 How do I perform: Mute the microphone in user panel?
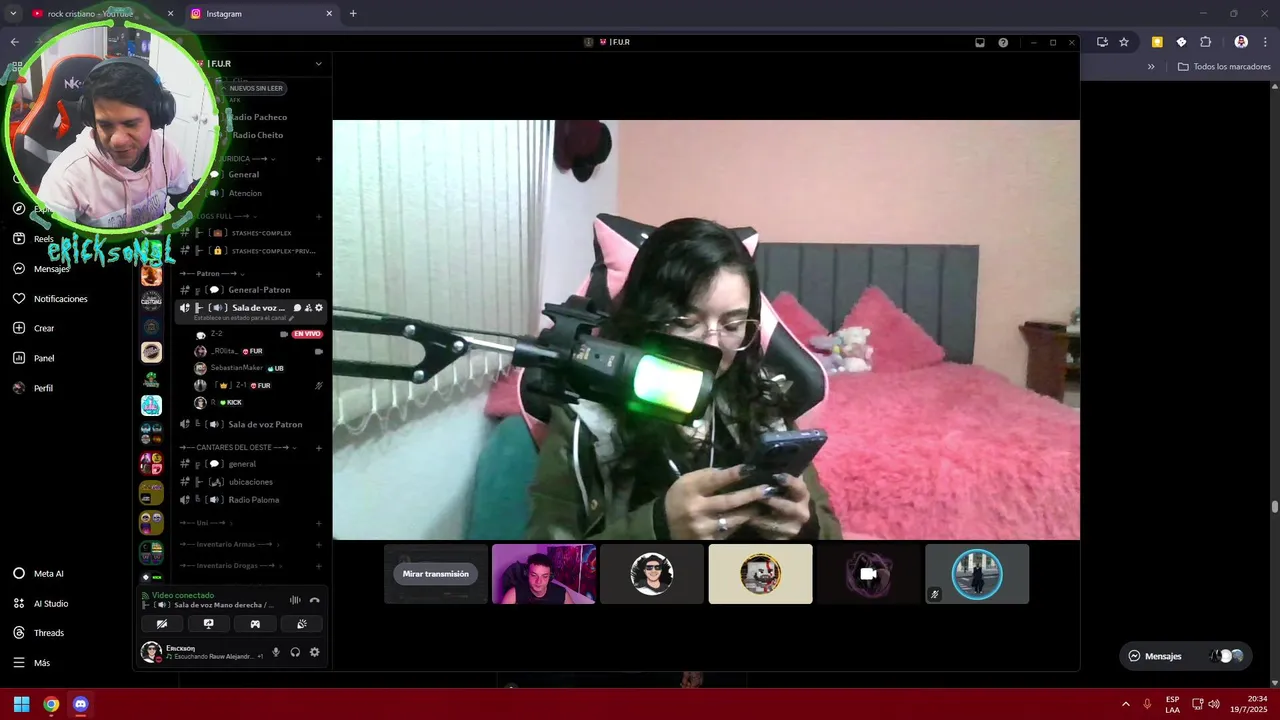(x=276, y=652)
